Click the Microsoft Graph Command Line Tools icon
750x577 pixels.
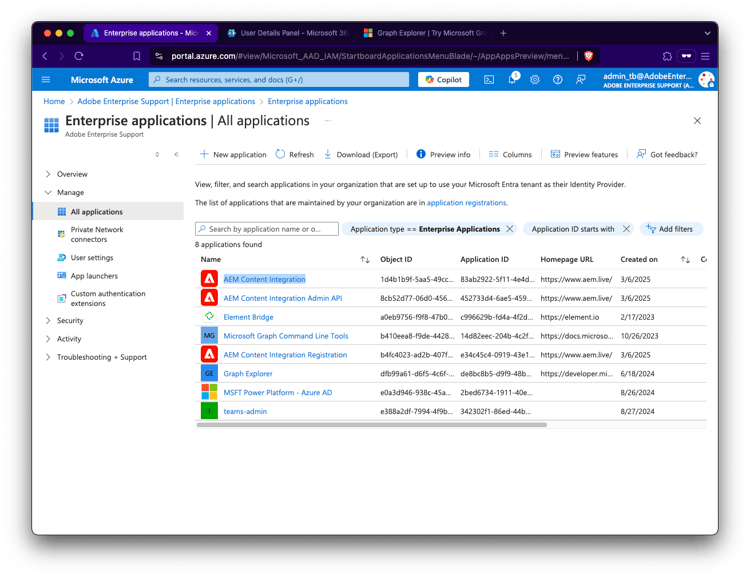click(209, 335)
